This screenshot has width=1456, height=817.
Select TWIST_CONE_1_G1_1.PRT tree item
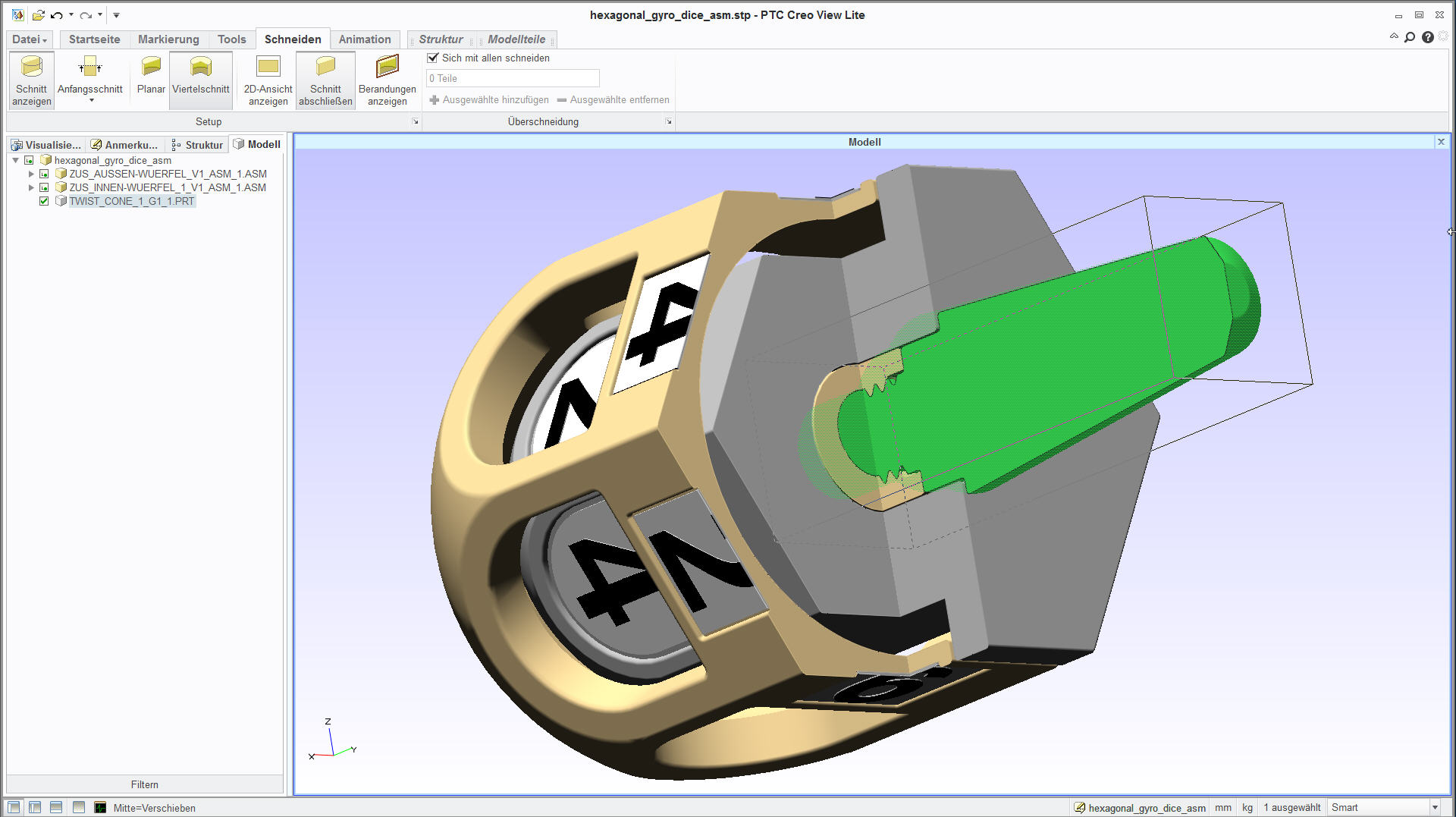pos(132,201)
